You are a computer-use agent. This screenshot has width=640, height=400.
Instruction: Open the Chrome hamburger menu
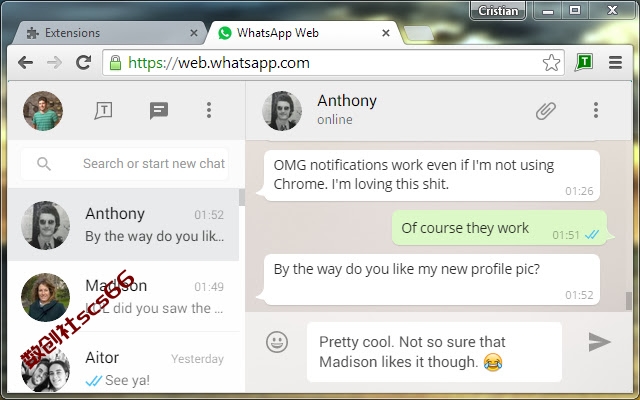coord(615,62)
